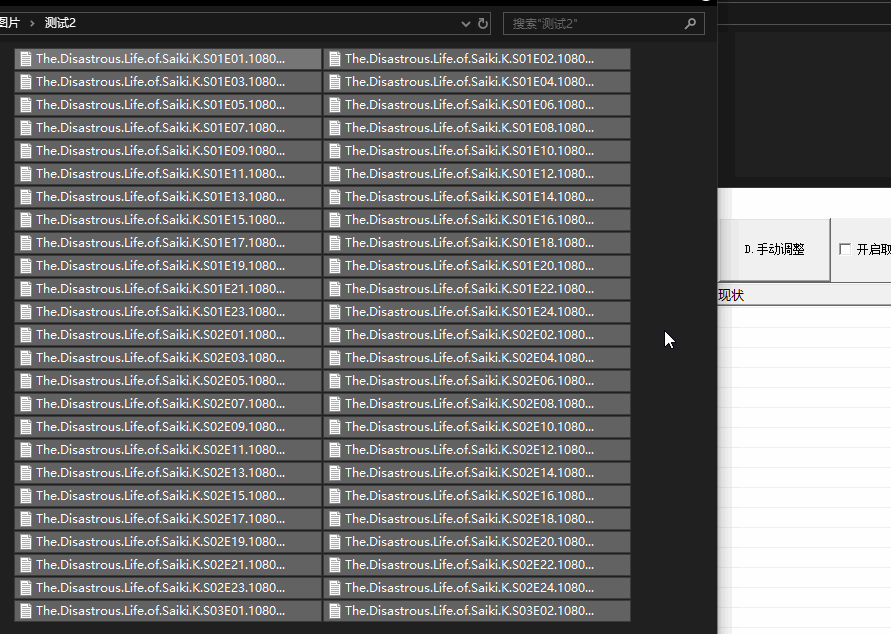891x634 pixels.
Task: Select file name The.Disastrous.Life.of.Saiki.K.S02E19.1080...
Action: tap(160, 542)
